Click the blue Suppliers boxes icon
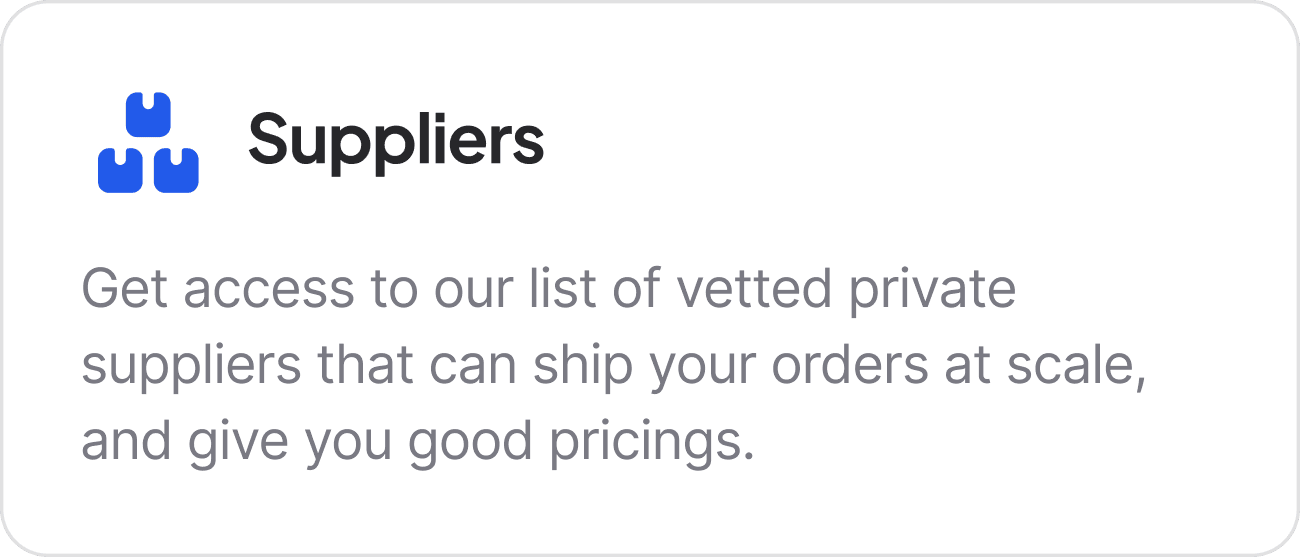The width and height of the screenshot is (1300, 557). click(x=148, y=142)
